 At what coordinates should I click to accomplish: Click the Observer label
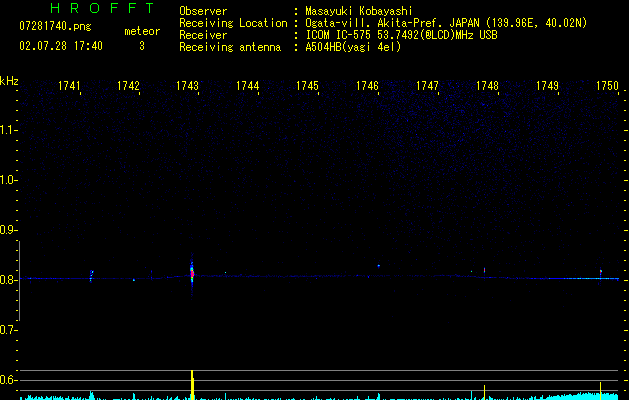tap(203, 11)
